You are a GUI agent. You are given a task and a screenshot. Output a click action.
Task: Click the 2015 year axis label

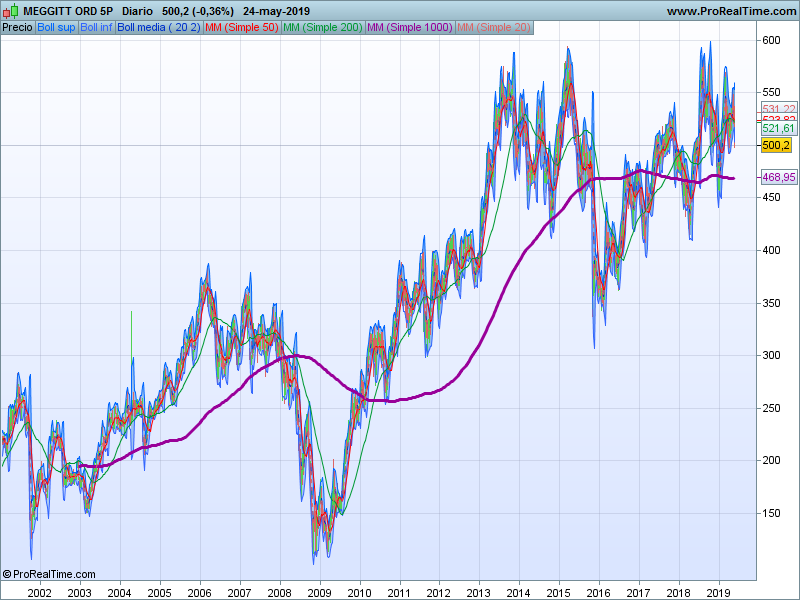(x=559, y=593)
